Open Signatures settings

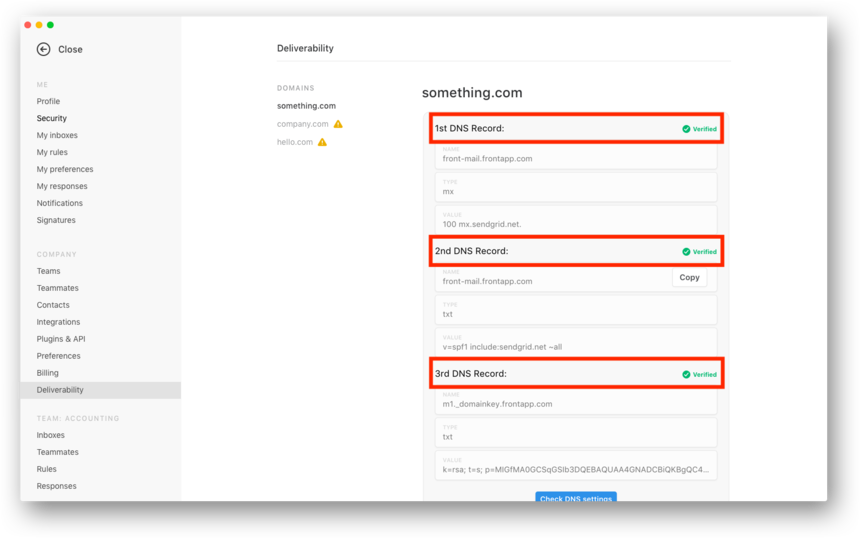point(56,220)
